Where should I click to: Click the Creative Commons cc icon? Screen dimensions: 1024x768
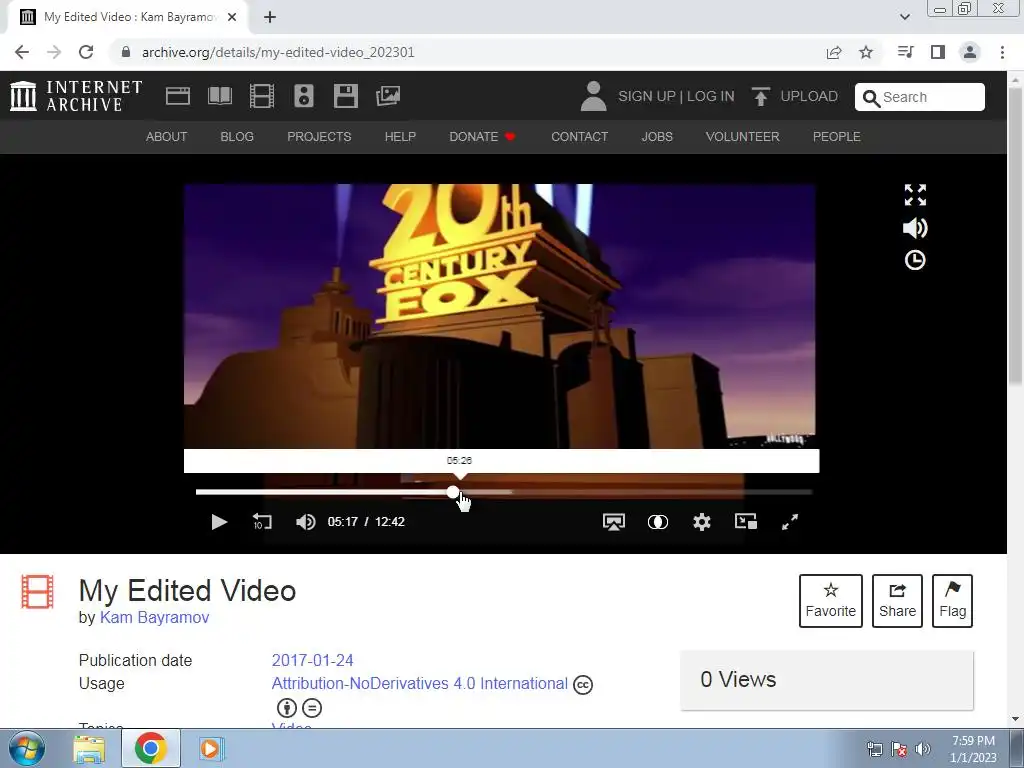583,684
